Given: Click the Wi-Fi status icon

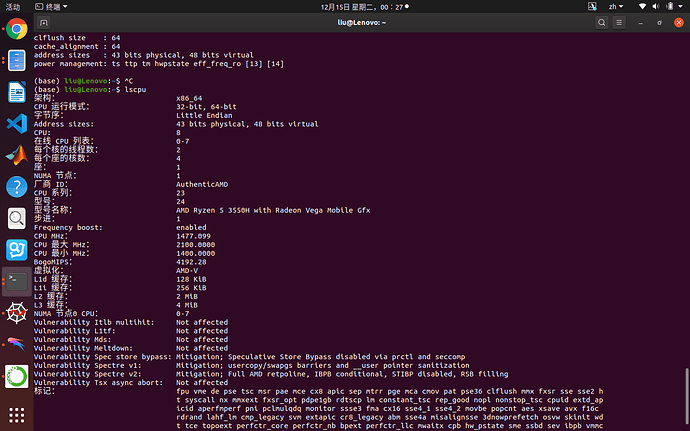Looking at the screenshot, I should pos(642,7).
